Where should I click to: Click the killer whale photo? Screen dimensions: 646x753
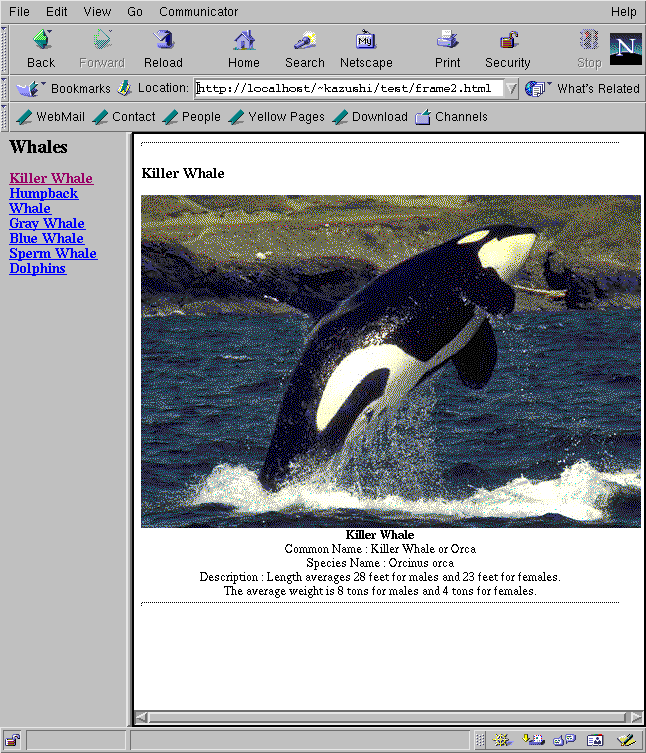390,361
